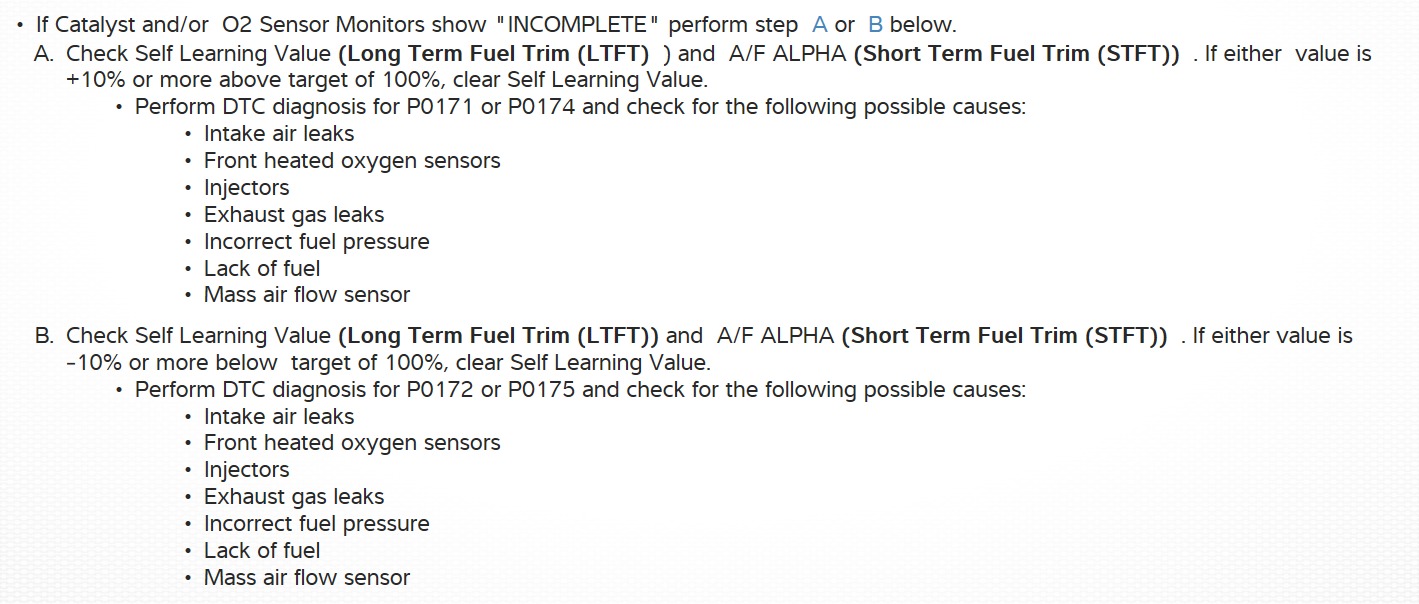Click "Intake air leaks" under step A
The height and width of the screenshot is (604, 1419).
(279, 134)
